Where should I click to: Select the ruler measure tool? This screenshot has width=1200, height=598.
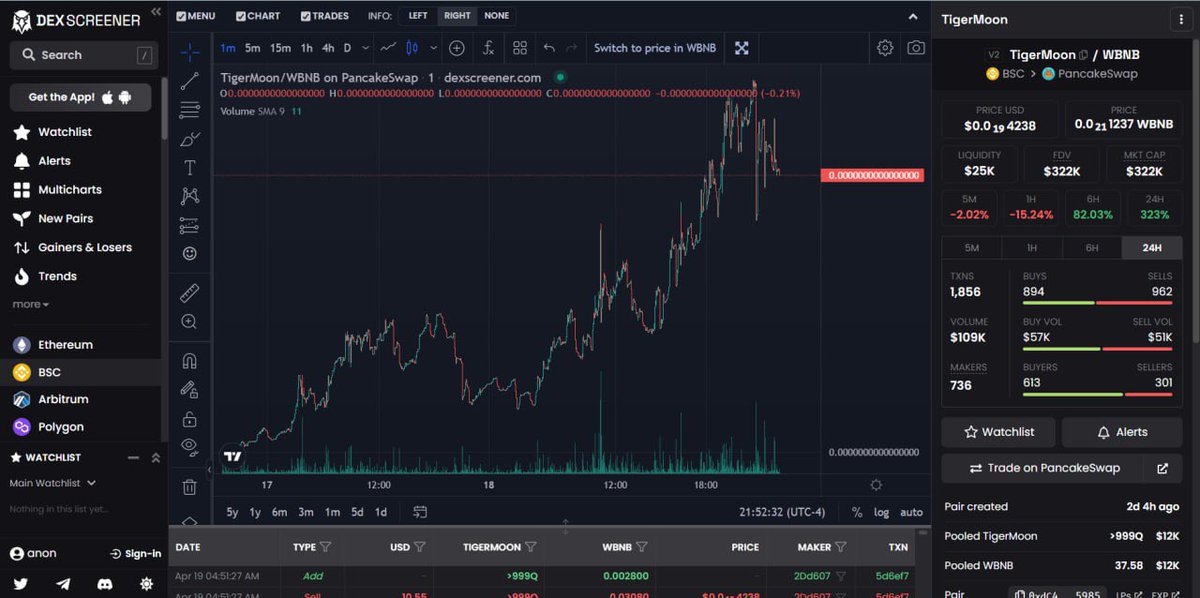190,293
